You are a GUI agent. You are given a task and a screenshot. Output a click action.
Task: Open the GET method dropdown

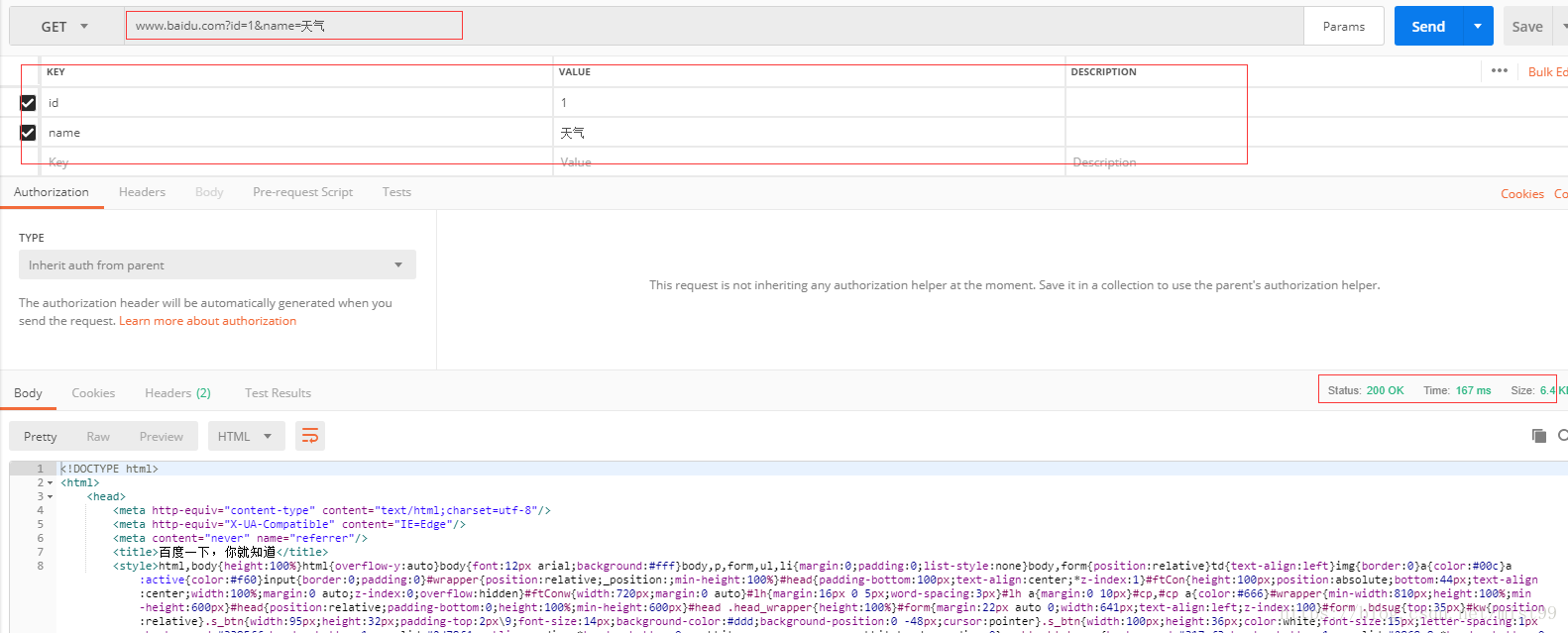click(66, 27)
